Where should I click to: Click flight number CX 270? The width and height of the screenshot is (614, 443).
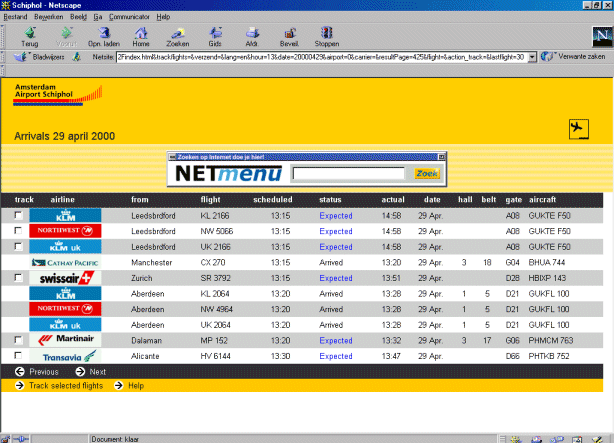tap(213, 262)
